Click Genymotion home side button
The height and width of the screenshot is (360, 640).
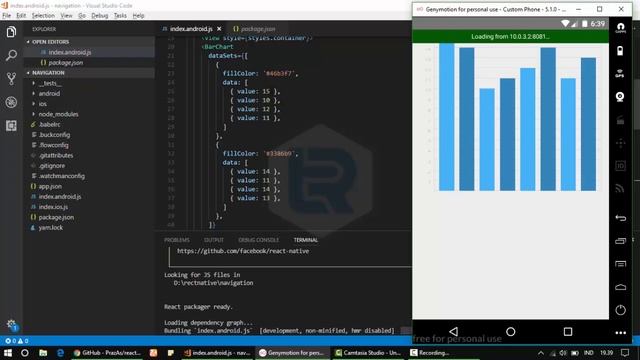tap(620, 287)
